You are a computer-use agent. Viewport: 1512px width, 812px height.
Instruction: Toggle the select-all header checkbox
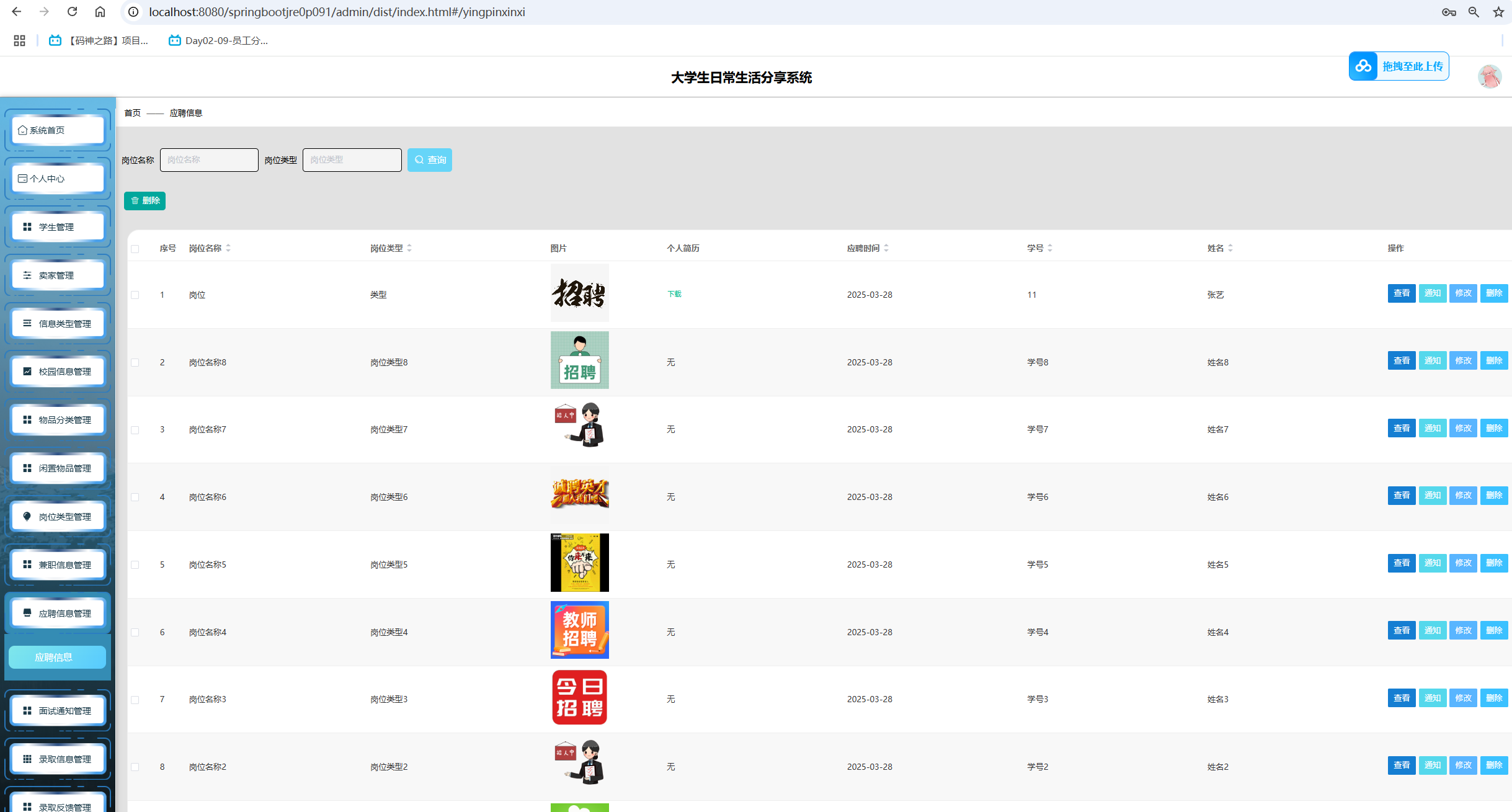click(x=135, y=249)
